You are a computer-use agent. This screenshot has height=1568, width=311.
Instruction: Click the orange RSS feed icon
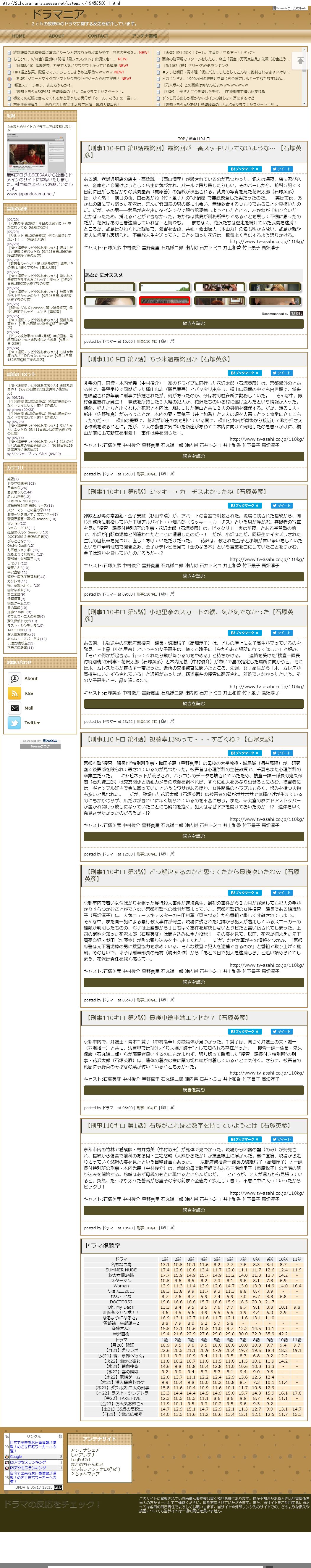coord(14,693)
